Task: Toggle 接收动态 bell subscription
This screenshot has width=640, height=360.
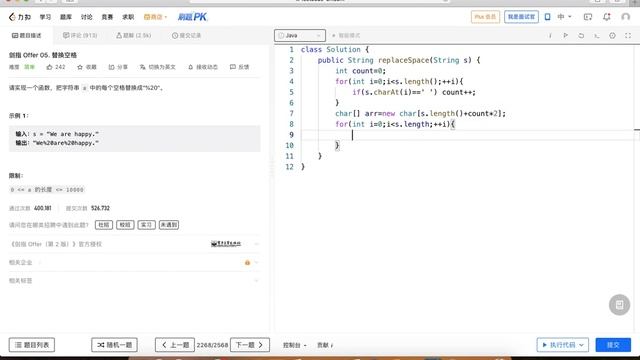Action: [203, 67]
